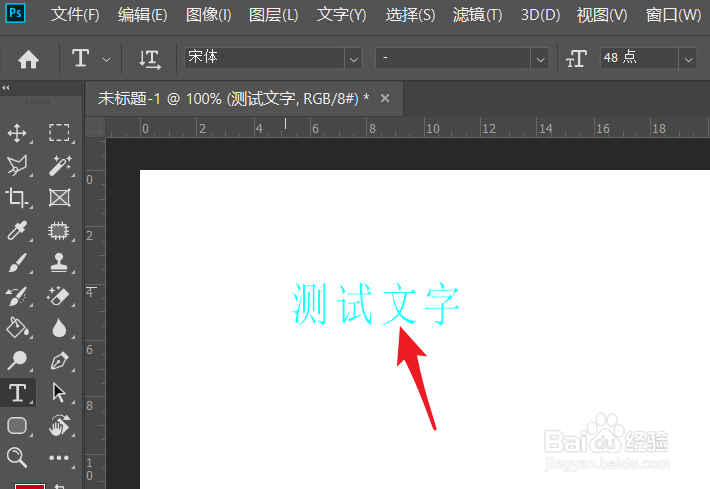The height and width of the screenshot is (489, 710).
Task: Expand the font family dropdown arrow
Action: pyautogui.click(x=354, y=59)
